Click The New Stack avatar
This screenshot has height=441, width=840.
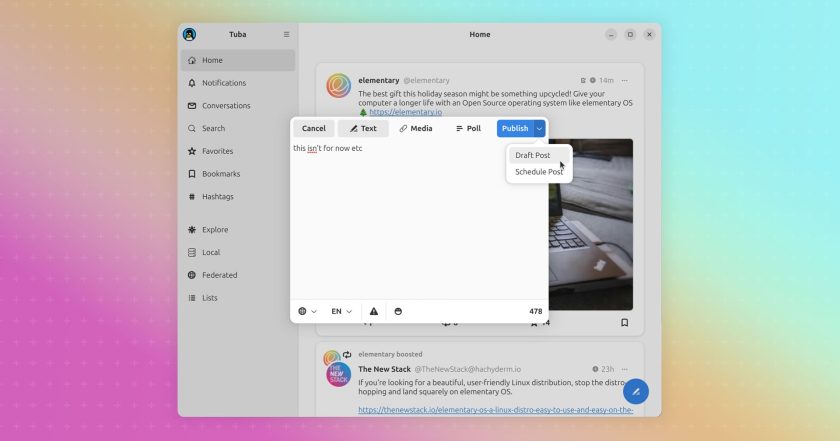(x=339, y=375)
